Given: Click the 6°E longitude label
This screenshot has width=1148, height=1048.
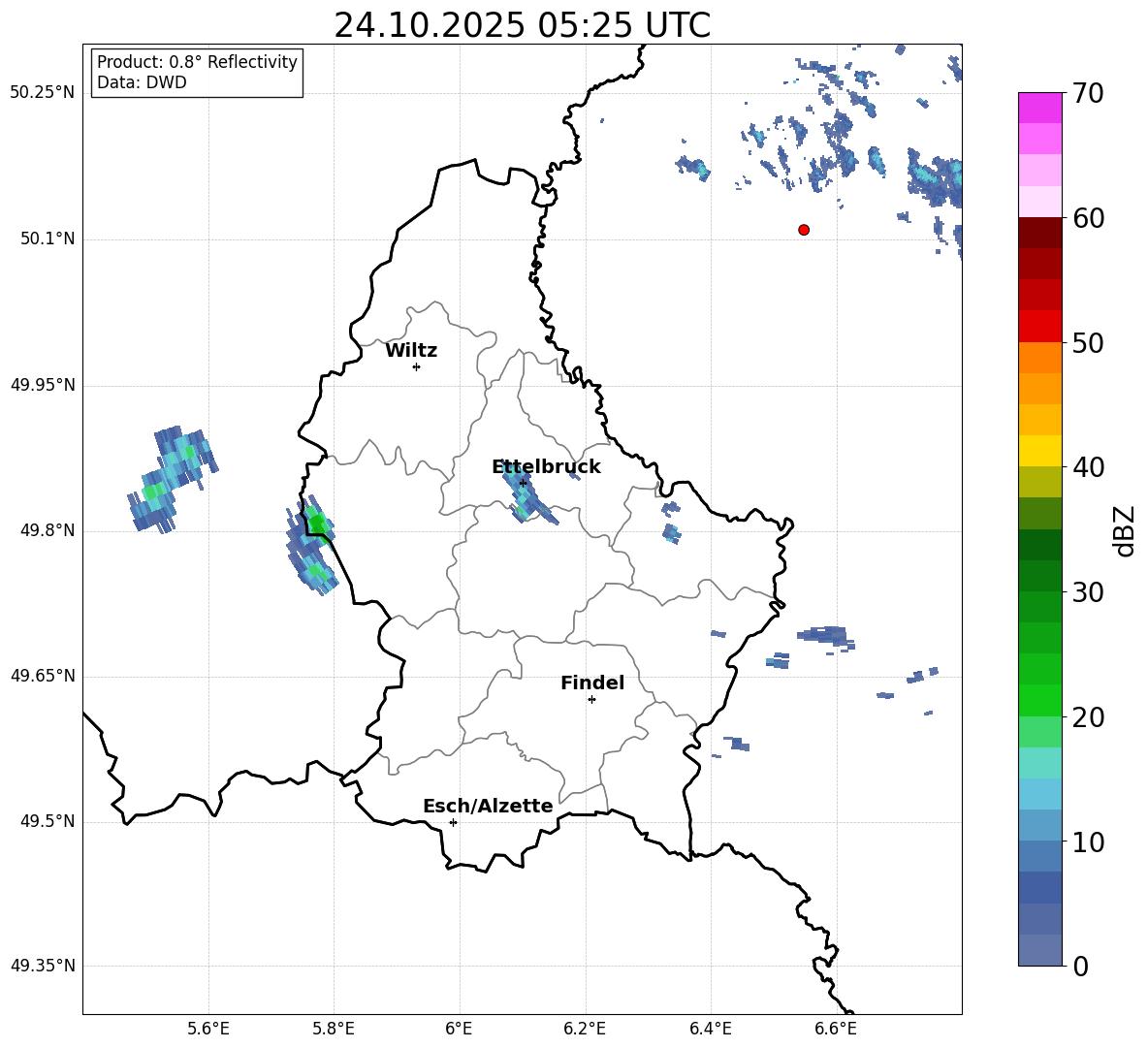Looking at the screenshot, I should point(459,1030).
